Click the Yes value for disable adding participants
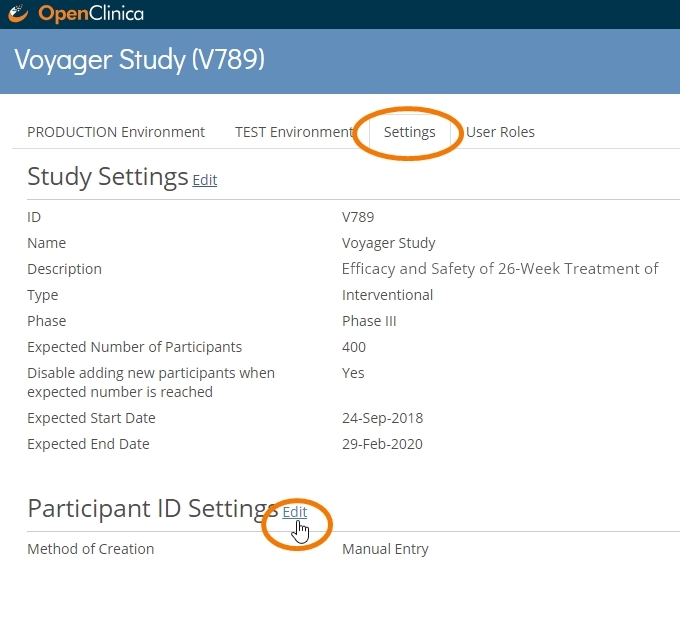Image resolution: width=680 pixels, height=620 pixels. click(353, 373)
